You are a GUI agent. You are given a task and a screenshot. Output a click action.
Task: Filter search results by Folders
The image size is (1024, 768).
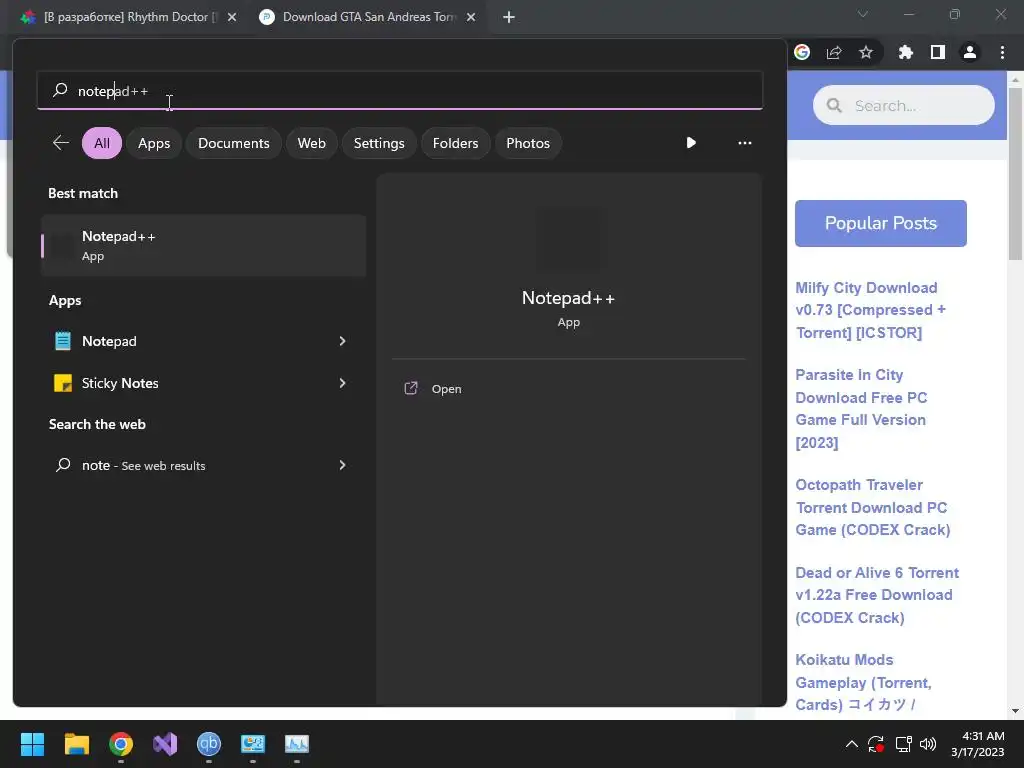point(455,143)
